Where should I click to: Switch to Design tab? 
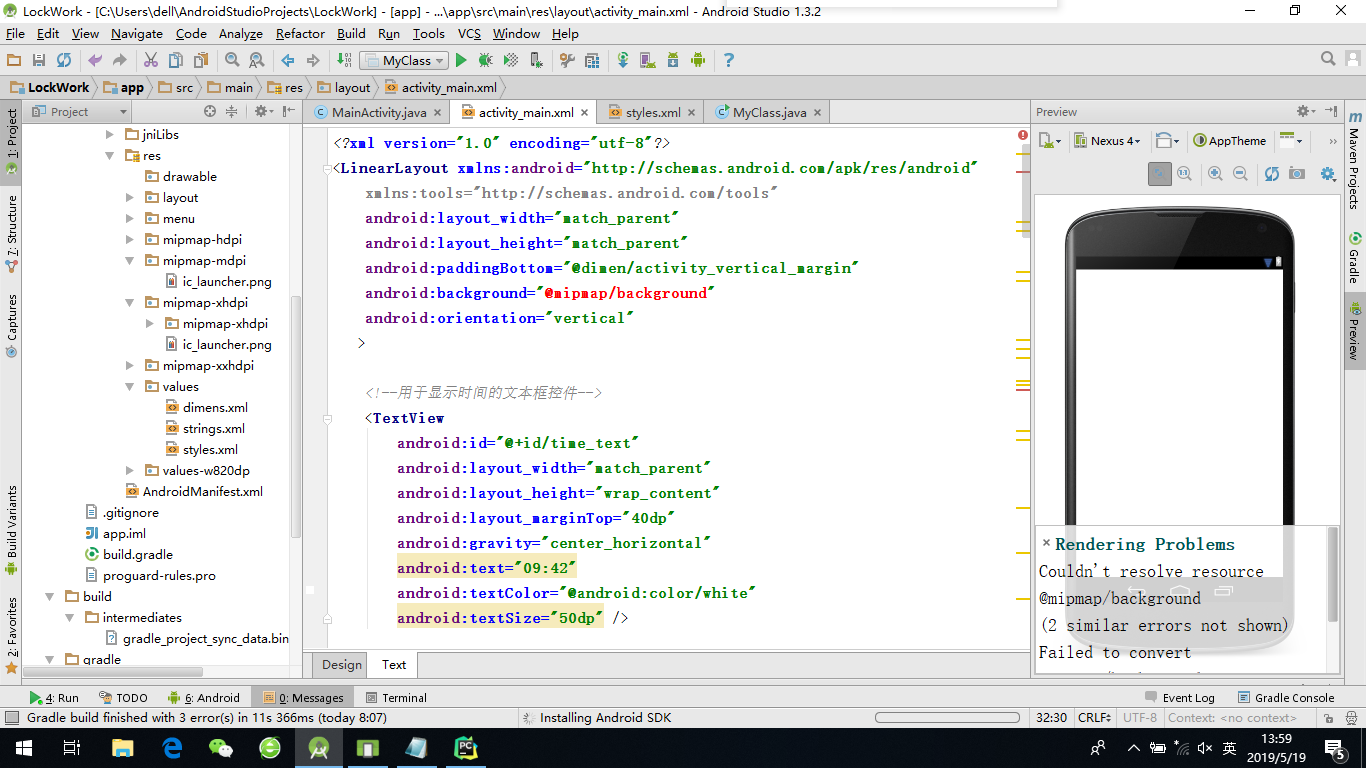(342, 664)
